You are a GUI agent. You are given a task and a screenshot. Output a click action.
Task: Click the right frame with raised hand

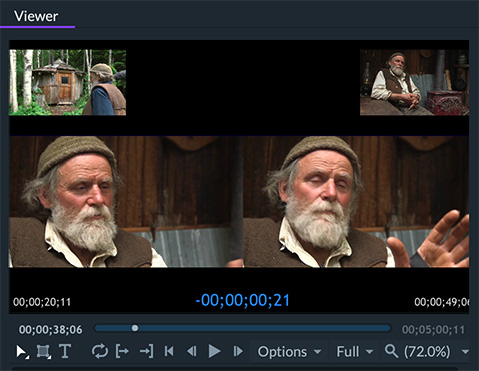(356, 202)
